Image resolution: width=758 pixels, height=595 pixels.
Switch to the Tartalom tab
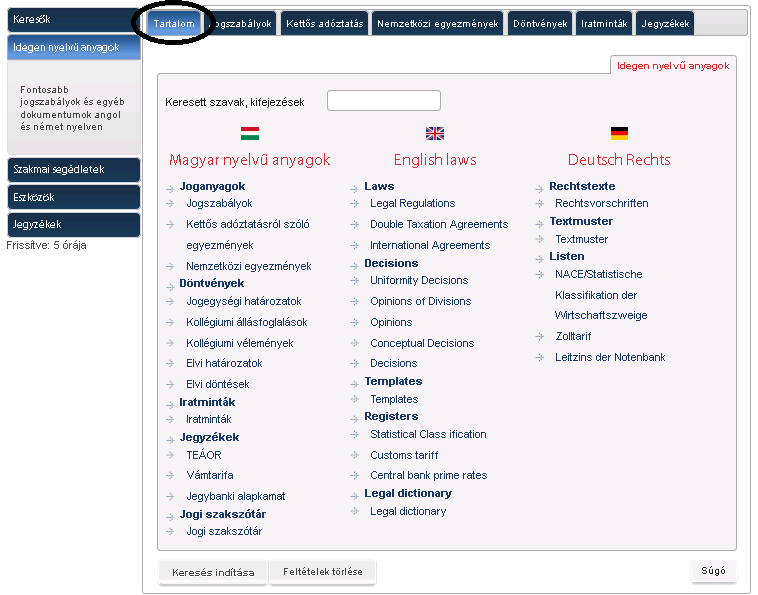pyautogui.click(x=174, y=23)
